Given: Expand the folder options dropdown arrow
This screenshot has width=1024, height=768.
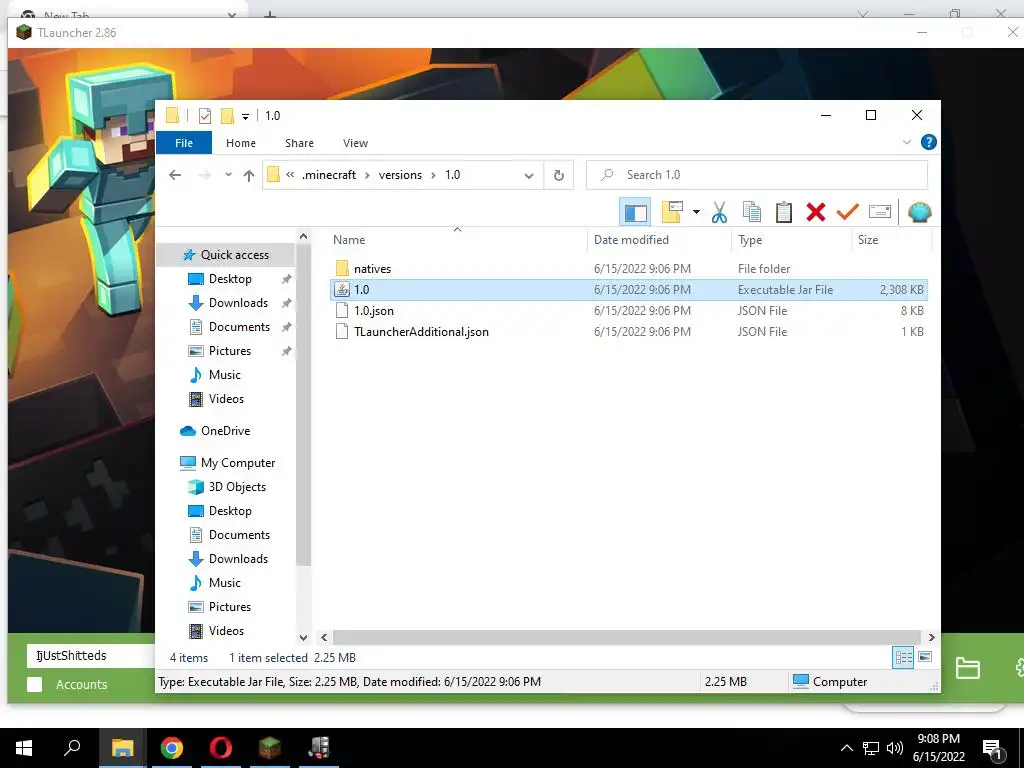Looking at the screenshot, I should [696, 212].
